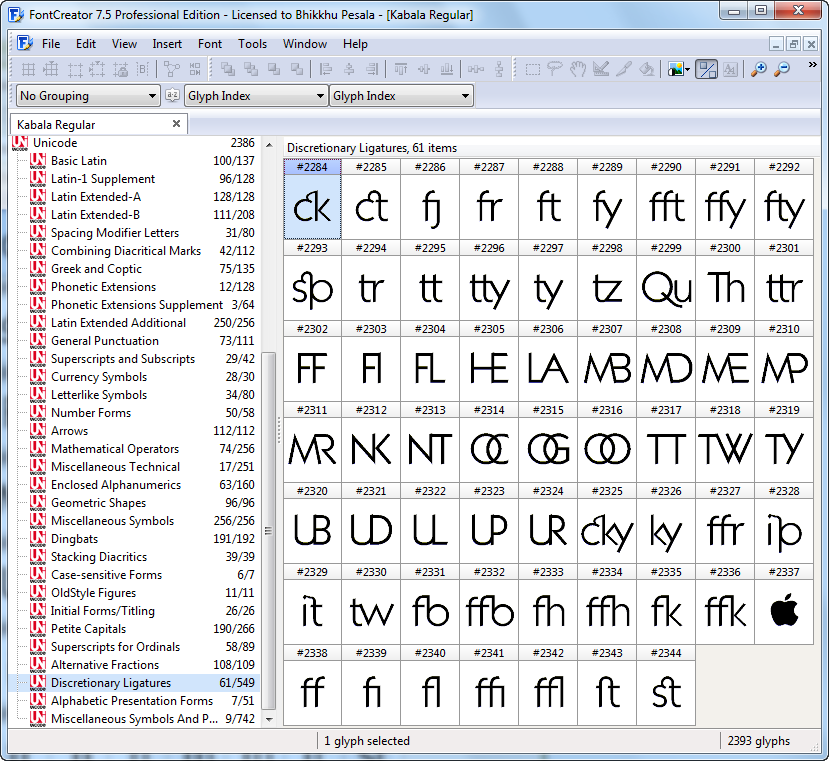
Task: Click the Zoom In magnifier icon
Action: 759,69
